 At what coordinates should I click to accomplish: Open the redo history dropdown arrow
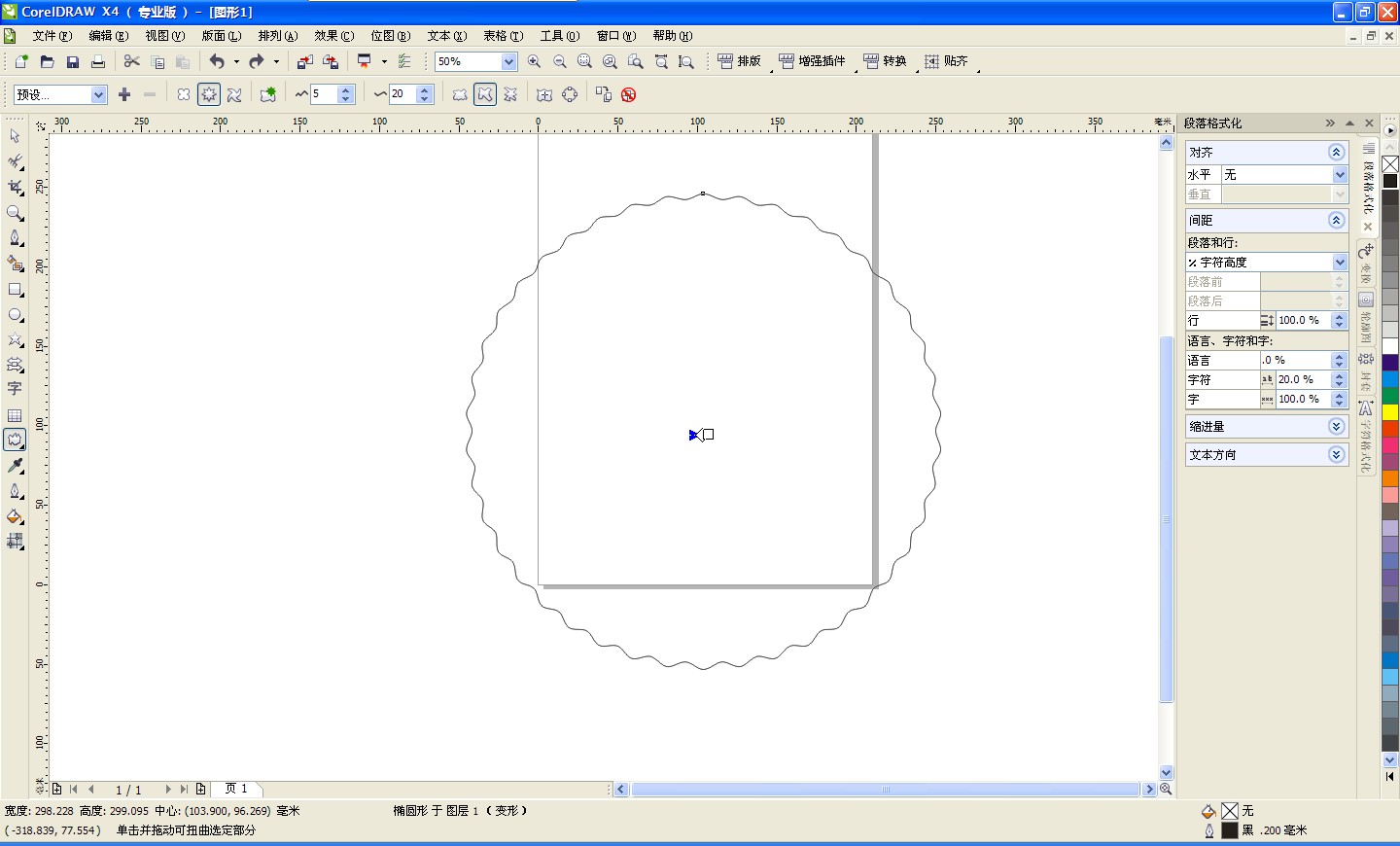[x=276, y=61]
